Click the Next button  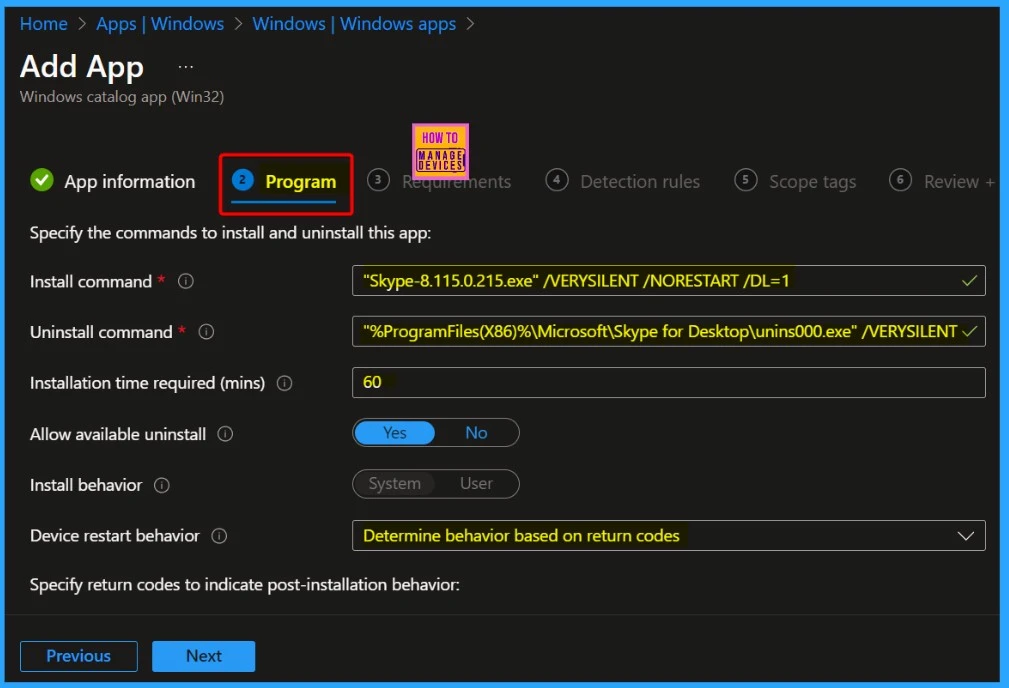coord(203,656)
